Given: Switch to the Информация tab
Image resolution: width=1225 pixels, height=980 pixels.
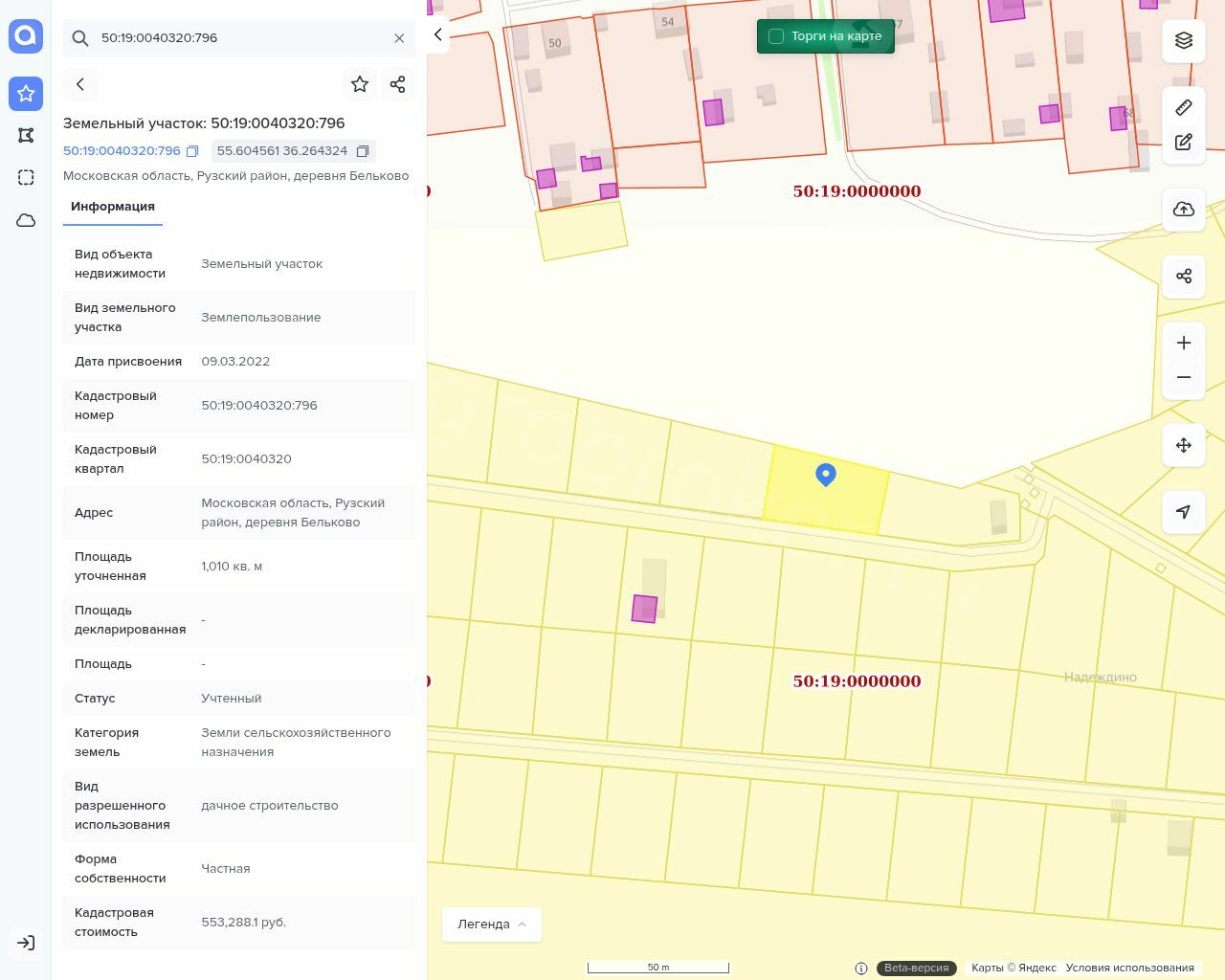Looking at the screenshot, I should pyautogui.click(x=113, y=207).
